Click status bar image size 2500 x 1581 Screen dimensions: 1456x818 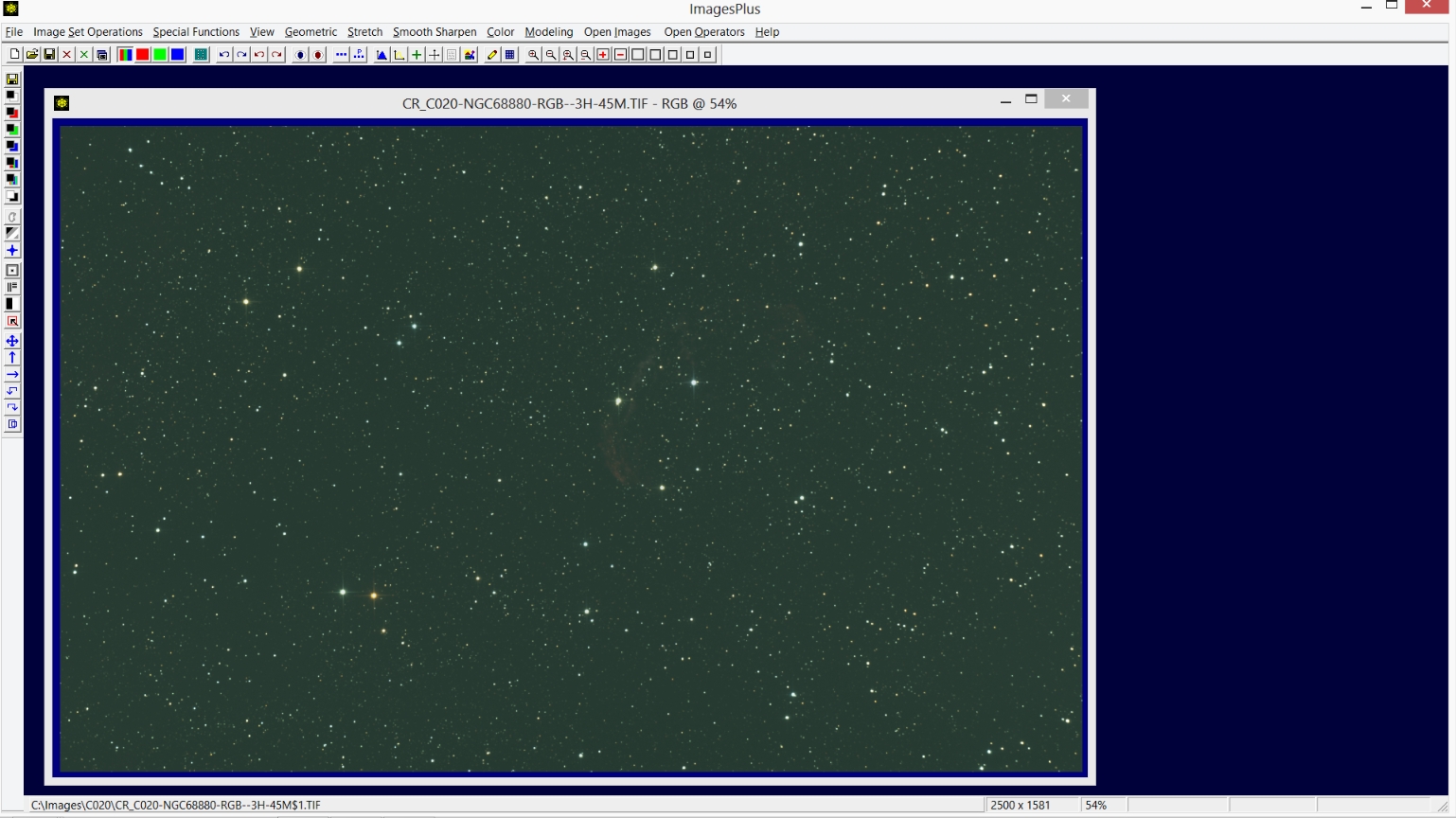click(x=1020, y=805)
